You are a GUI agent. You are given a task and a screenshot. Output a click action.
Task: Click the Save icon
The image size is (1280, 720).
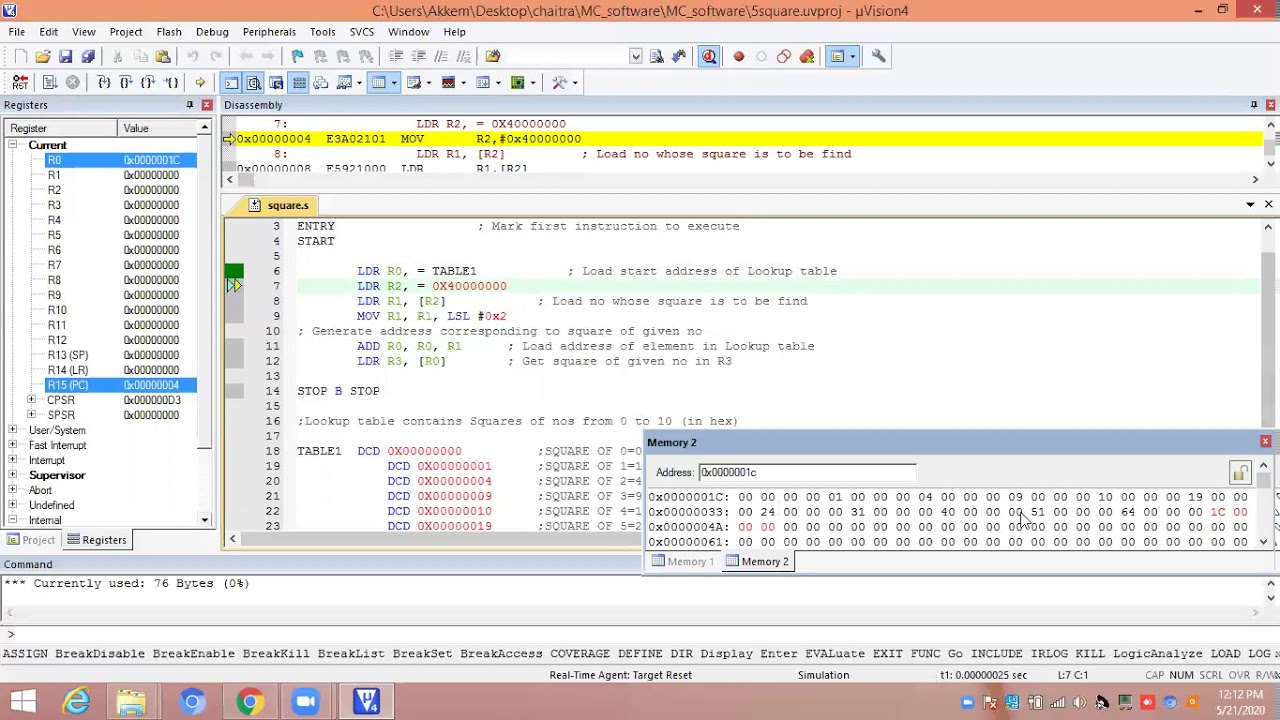tap(65, 56)
